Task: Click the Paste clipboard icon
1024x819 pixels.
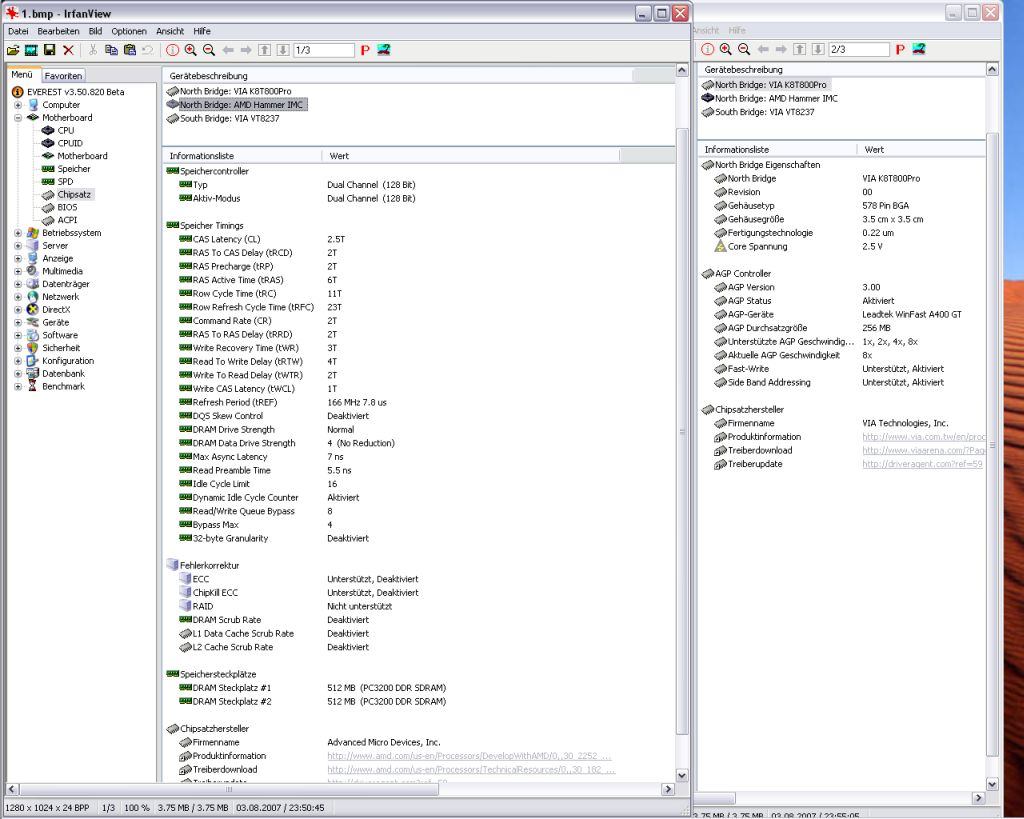Action: pyautogui.click(x=129, y=50)
